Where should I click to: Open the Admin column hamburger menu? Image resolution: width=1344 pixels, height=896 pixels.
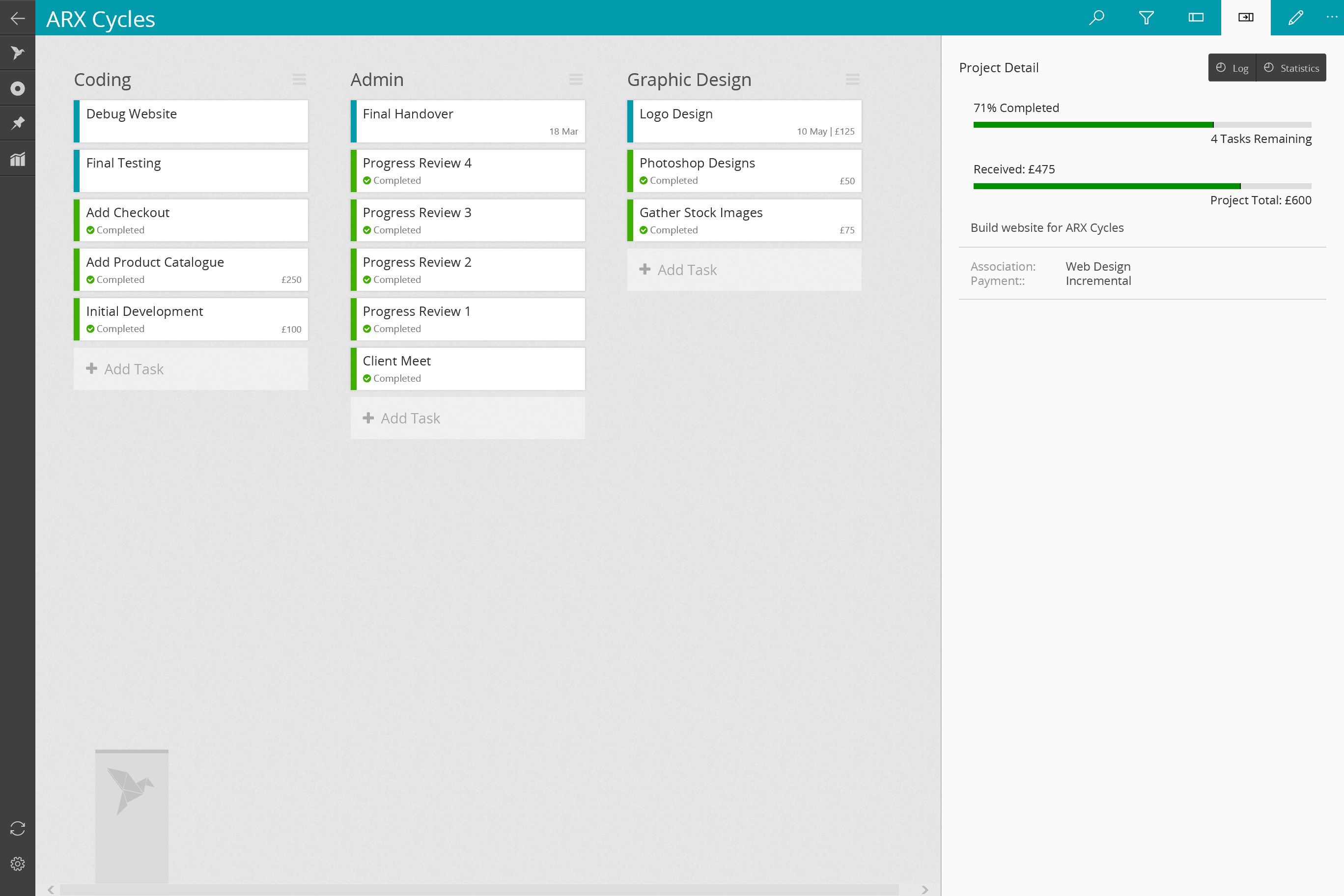tap(575, 80)
